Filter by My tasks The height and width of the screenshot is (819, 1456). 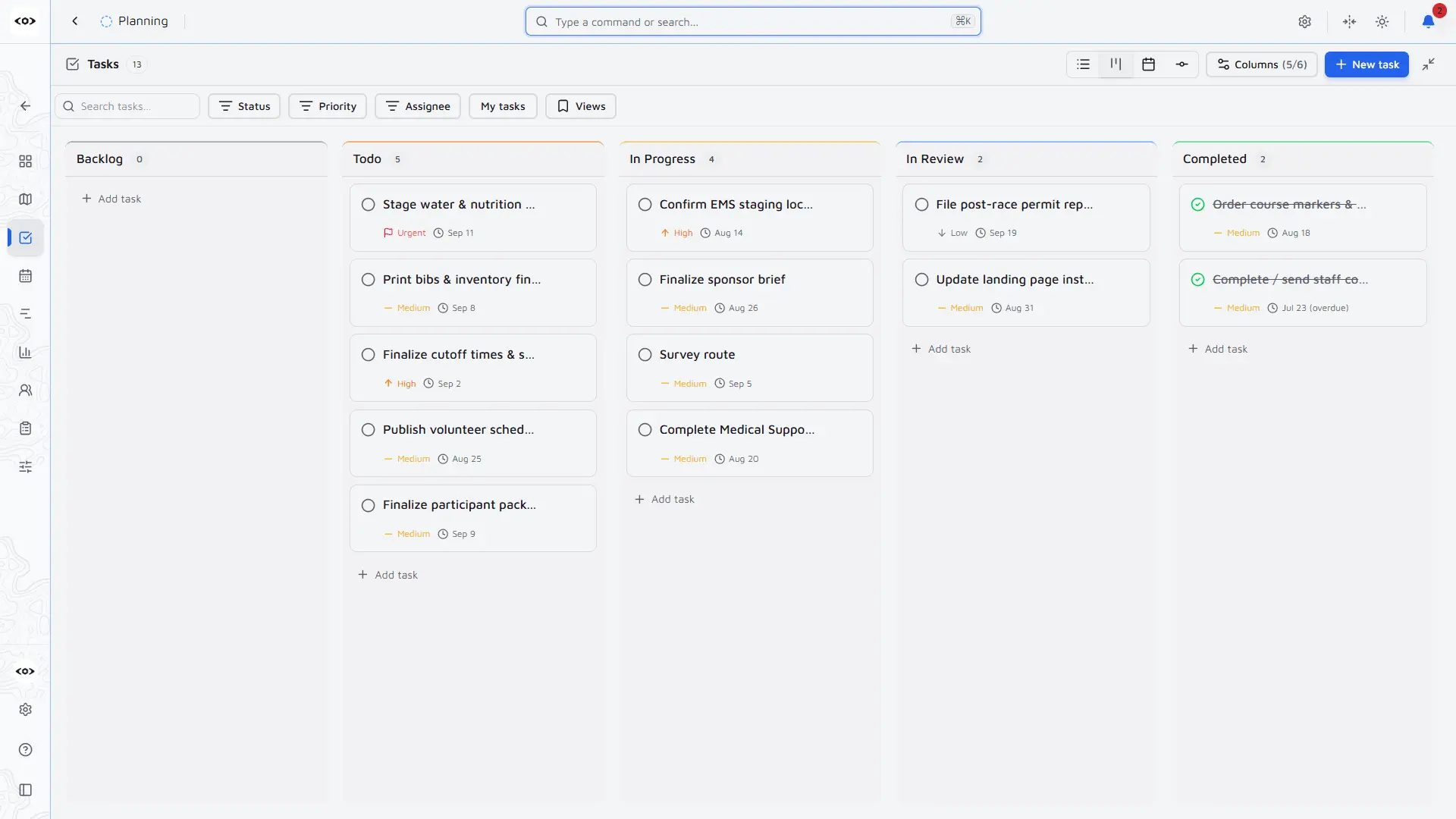(503, 106)
